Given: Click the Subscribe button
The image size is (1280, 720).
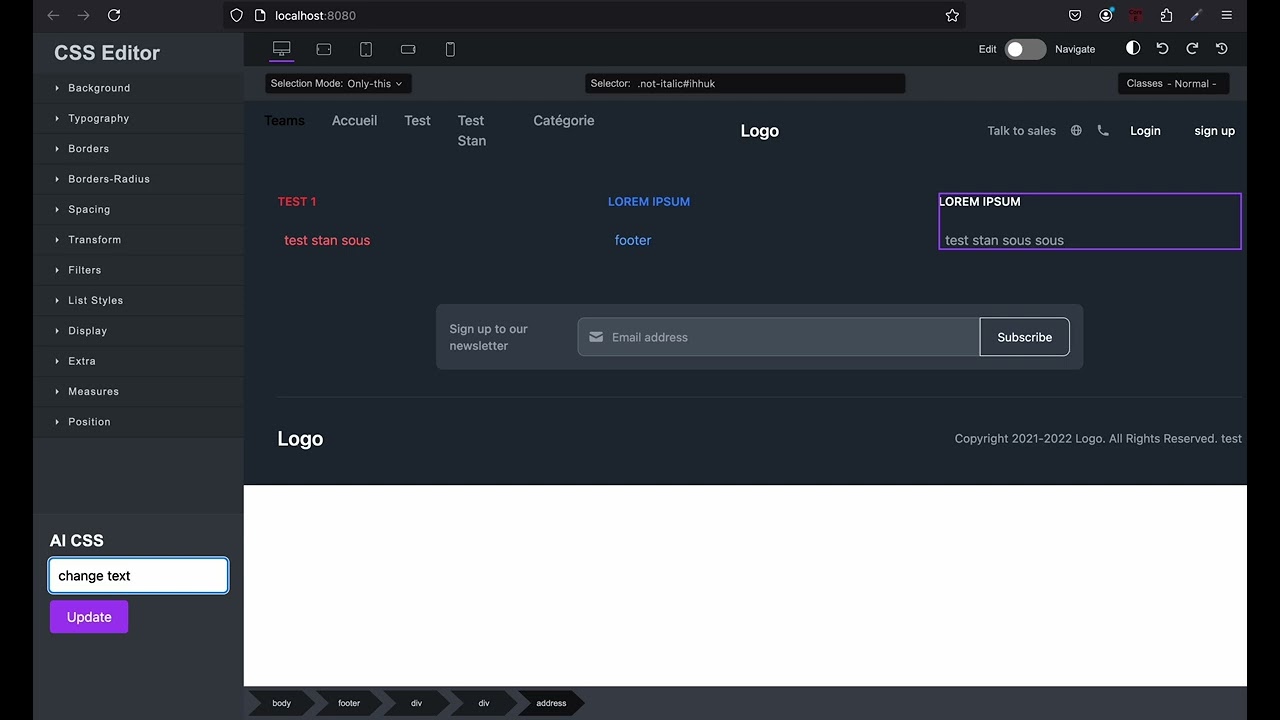Looking at the screenshot, I should [1024, 337].
